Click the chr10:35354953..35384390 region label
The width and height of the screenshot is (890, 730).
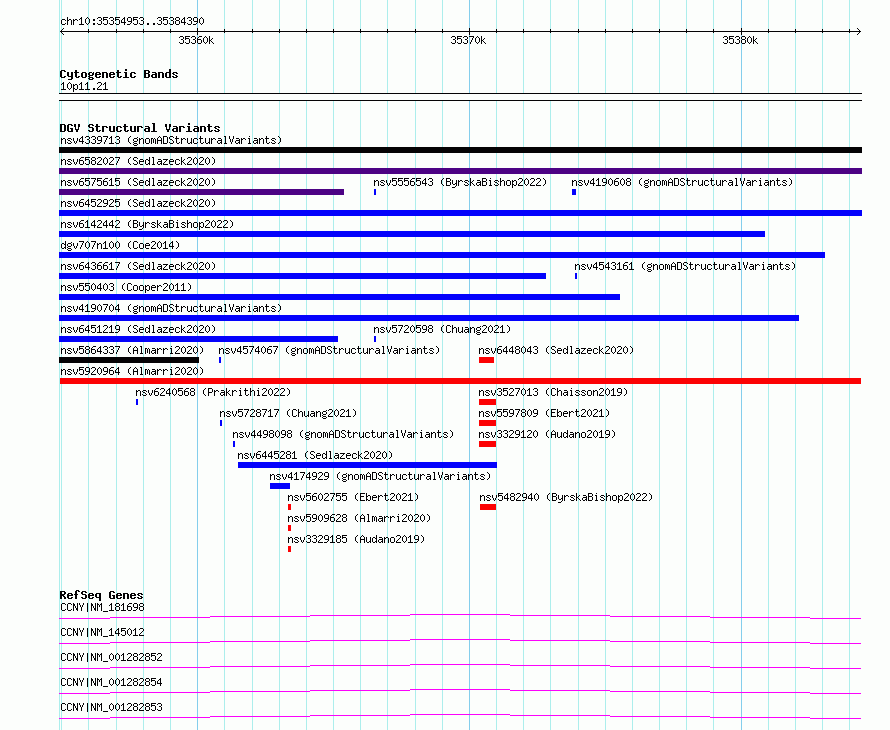coord(132,21)
